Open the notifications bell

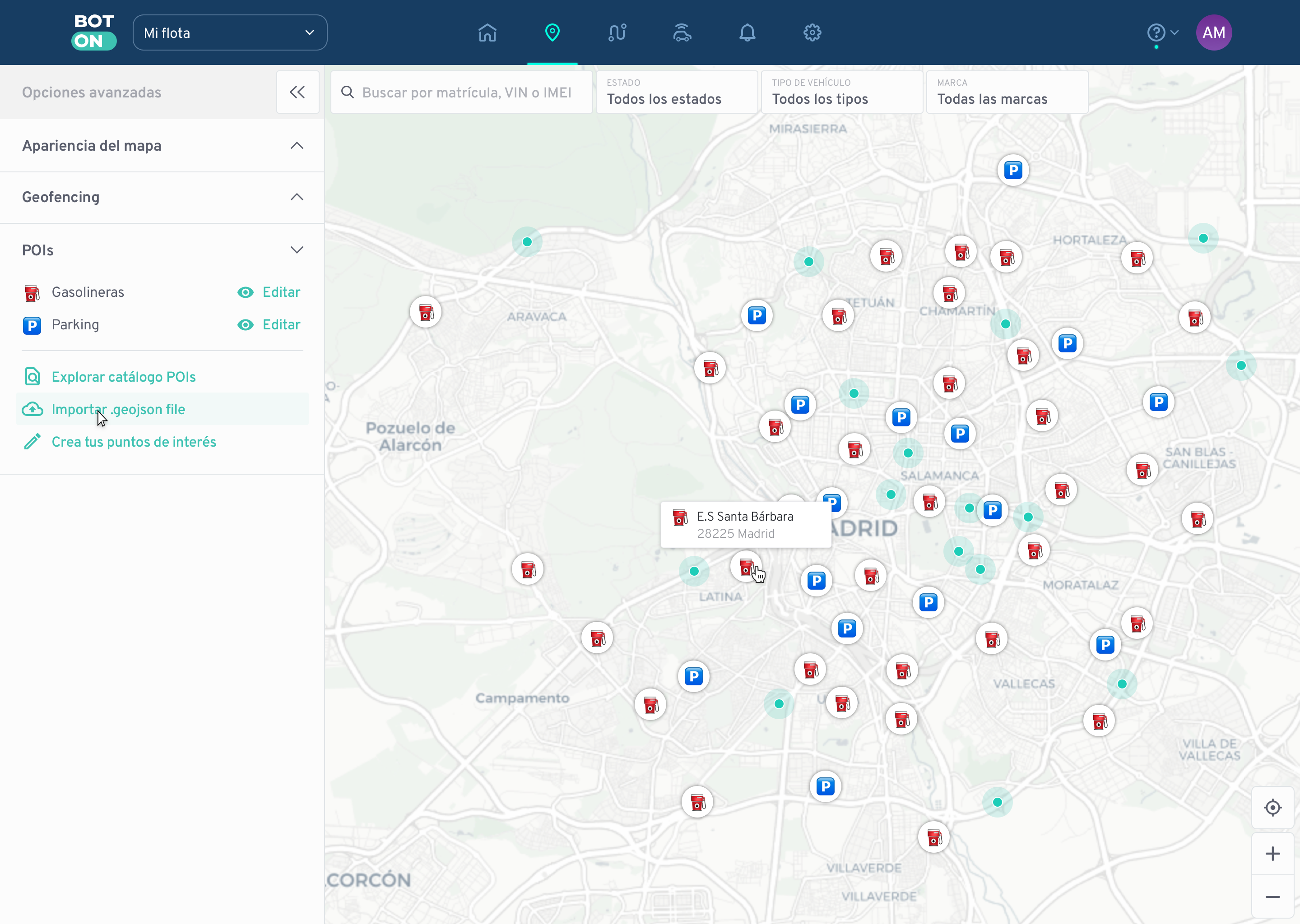pos(747,32)
